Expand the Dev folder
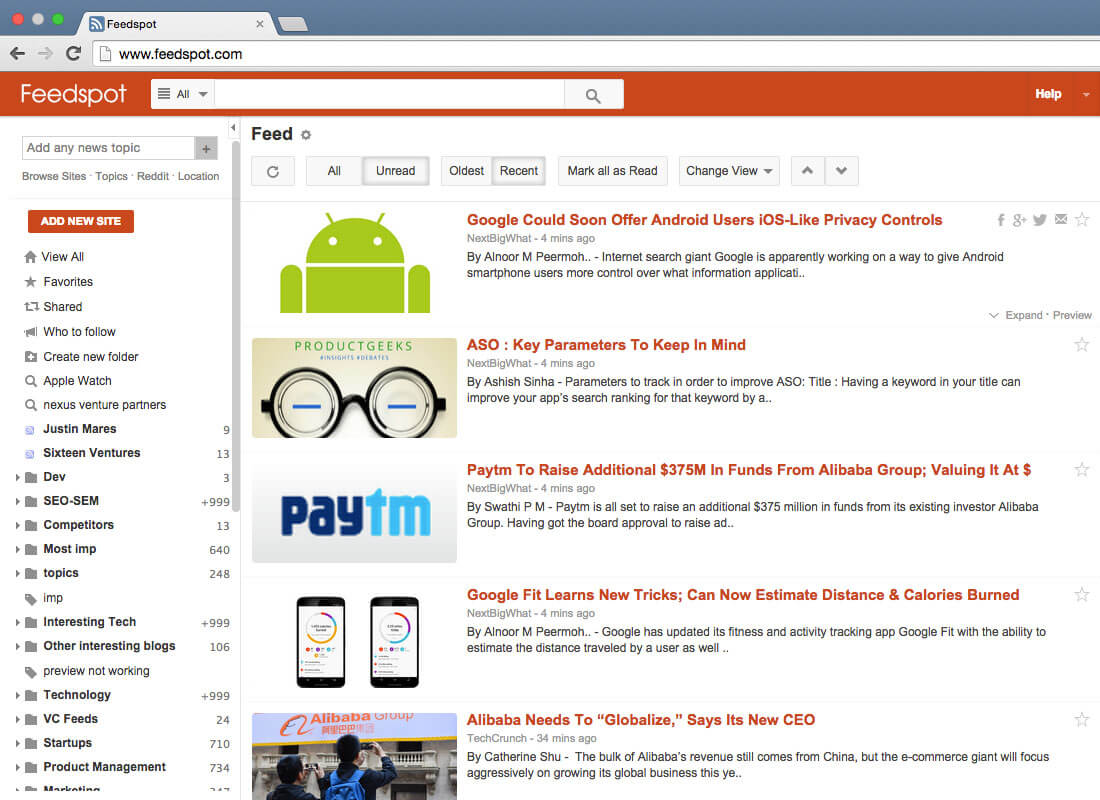Screen dimensions: 1100x800 [x=18, y=477]
